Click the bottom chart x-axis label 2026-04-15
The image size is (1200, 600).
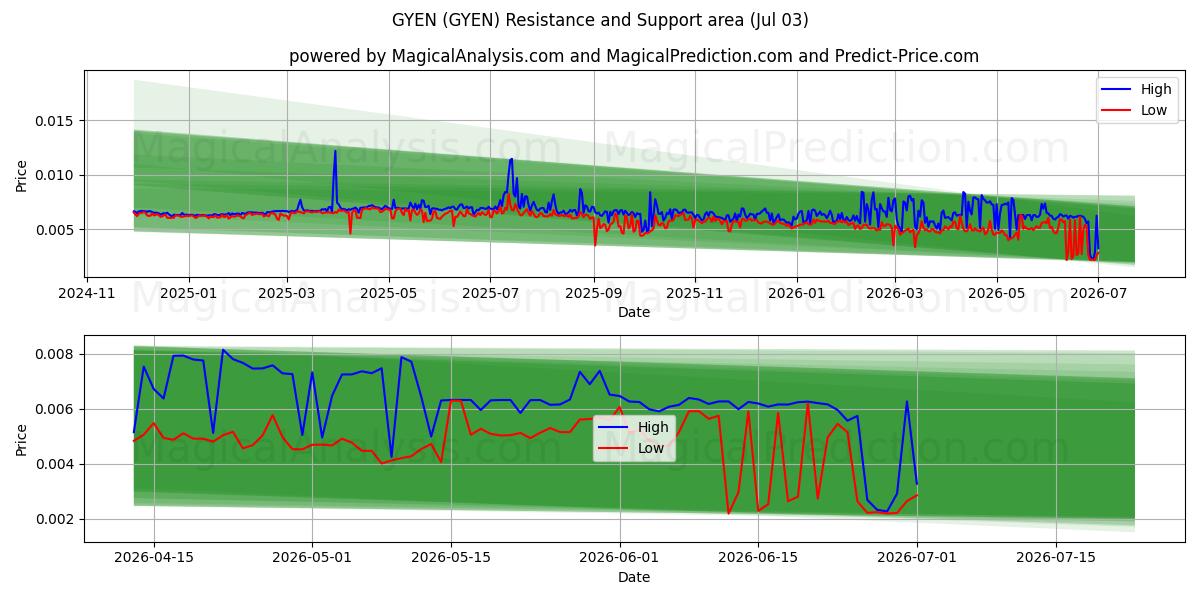point(154,558)
